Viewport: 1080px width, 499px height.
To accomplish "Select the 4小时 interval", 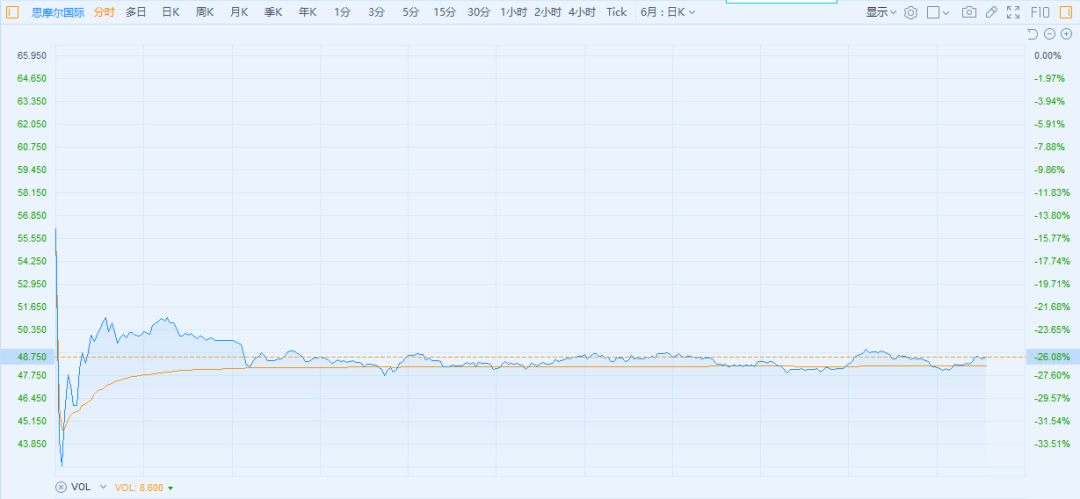I will pos(582,12).
